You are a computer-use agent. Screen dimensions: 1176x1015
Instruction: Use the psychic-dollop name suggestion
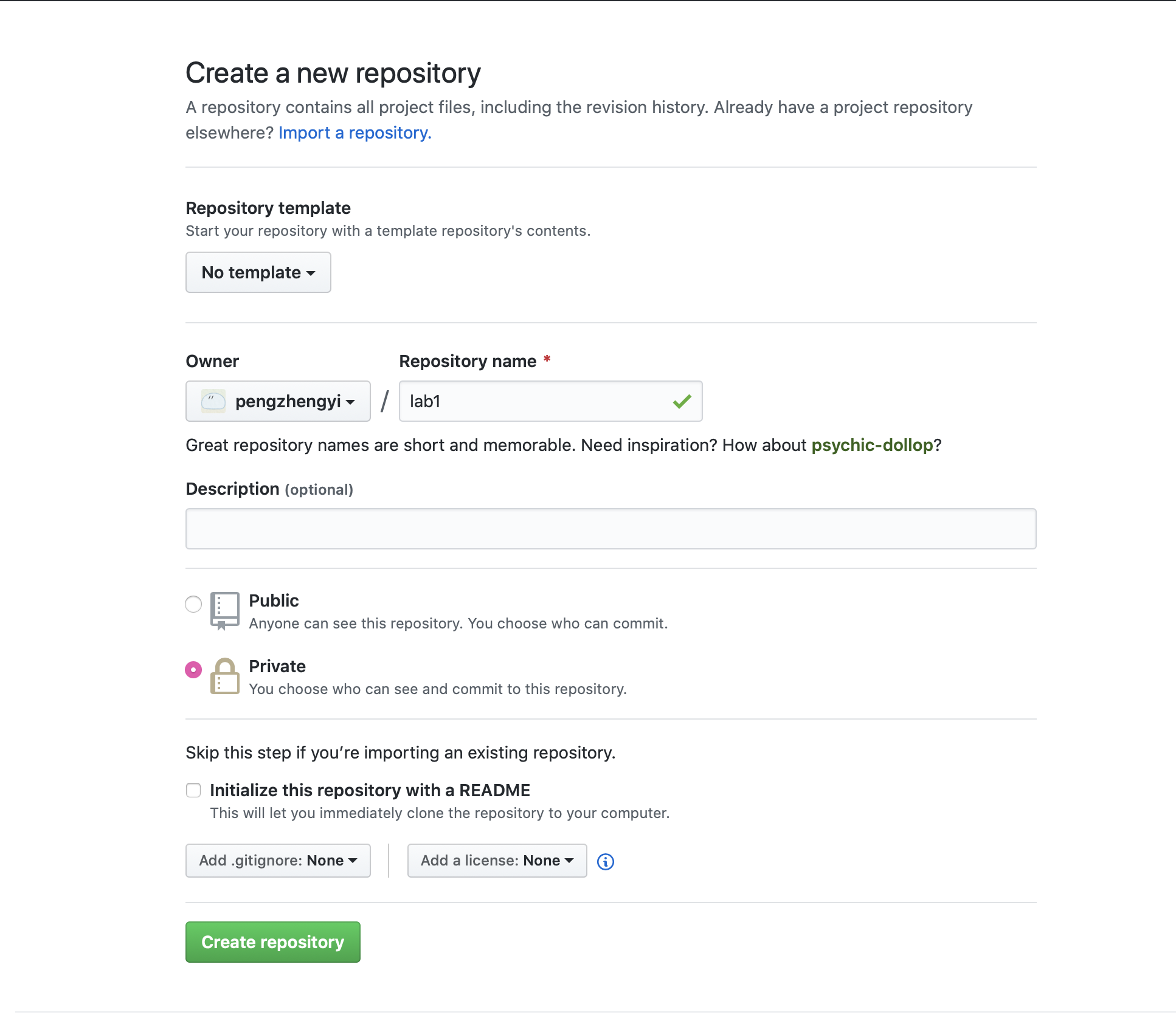click(872, 445)
